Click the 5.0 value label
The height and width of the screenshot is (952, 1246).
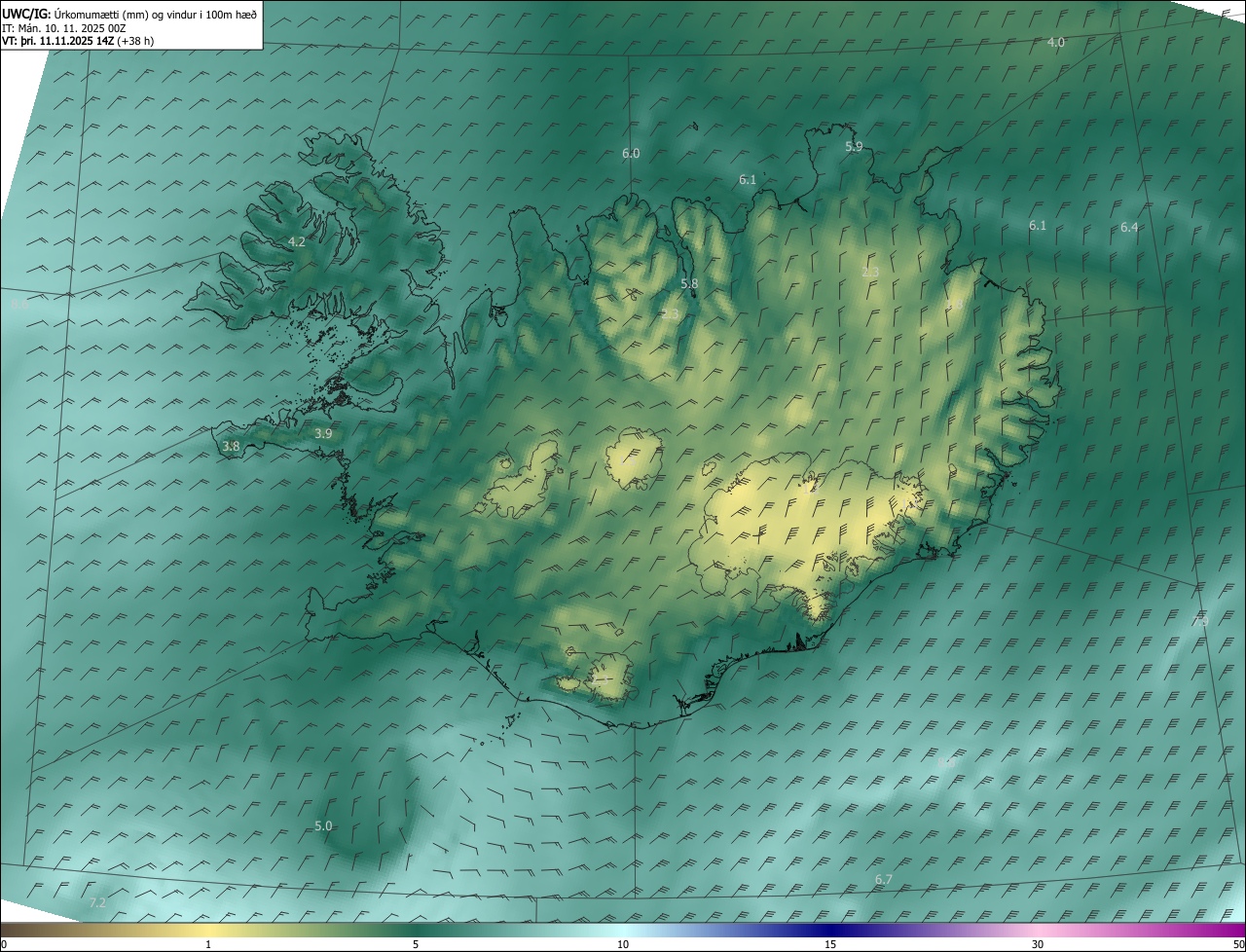(323, 825)
